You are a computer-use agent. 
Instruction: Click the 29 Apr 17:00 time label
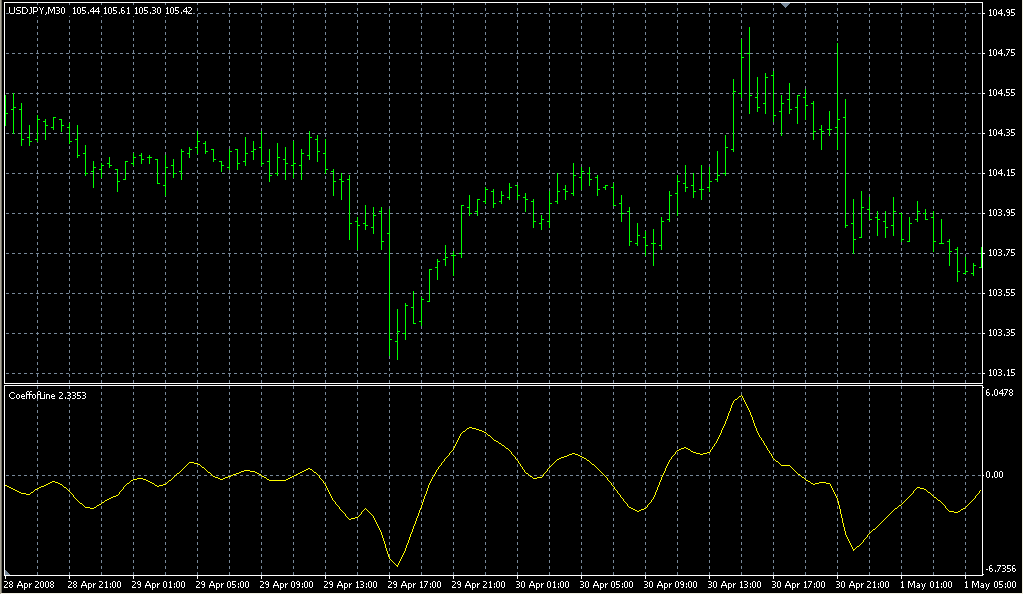pos(413,584)
